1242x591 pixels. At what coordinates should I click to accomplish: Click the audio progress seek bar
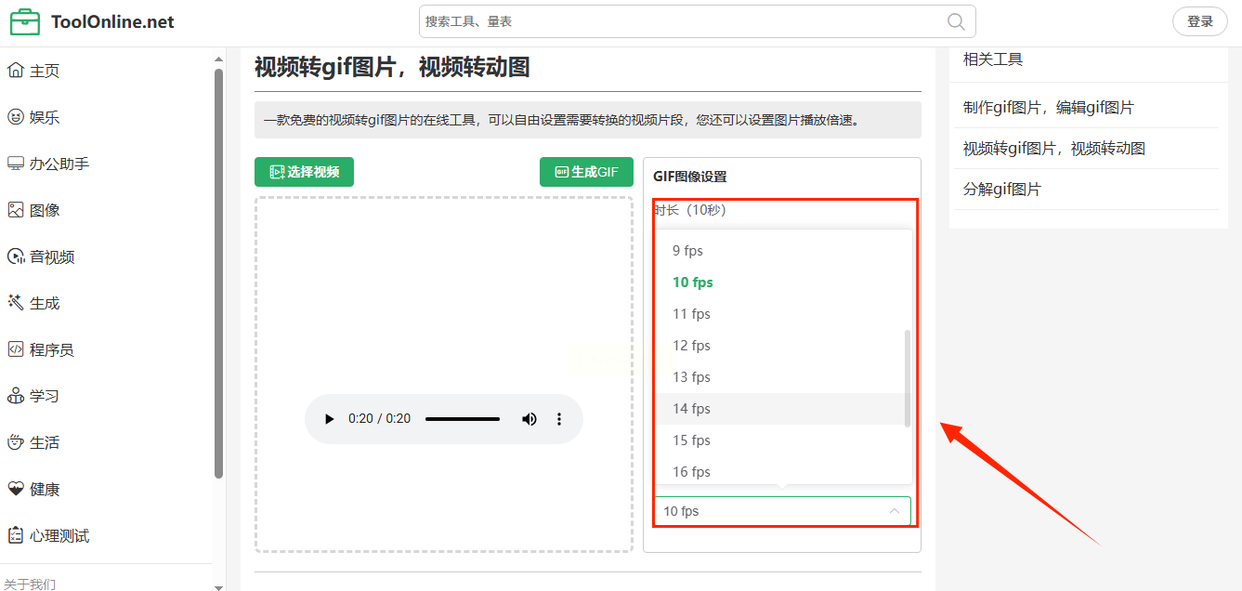(x=462, y=419)
